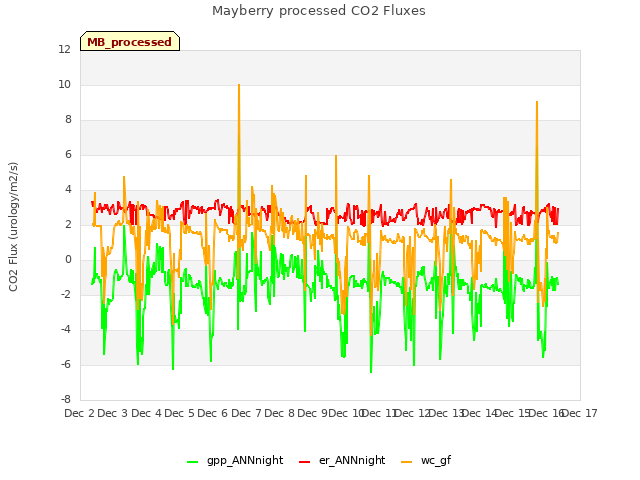Click the CO2 Flux y-axis title
This screenshot has height=480, width=640.
coord(13,227)
